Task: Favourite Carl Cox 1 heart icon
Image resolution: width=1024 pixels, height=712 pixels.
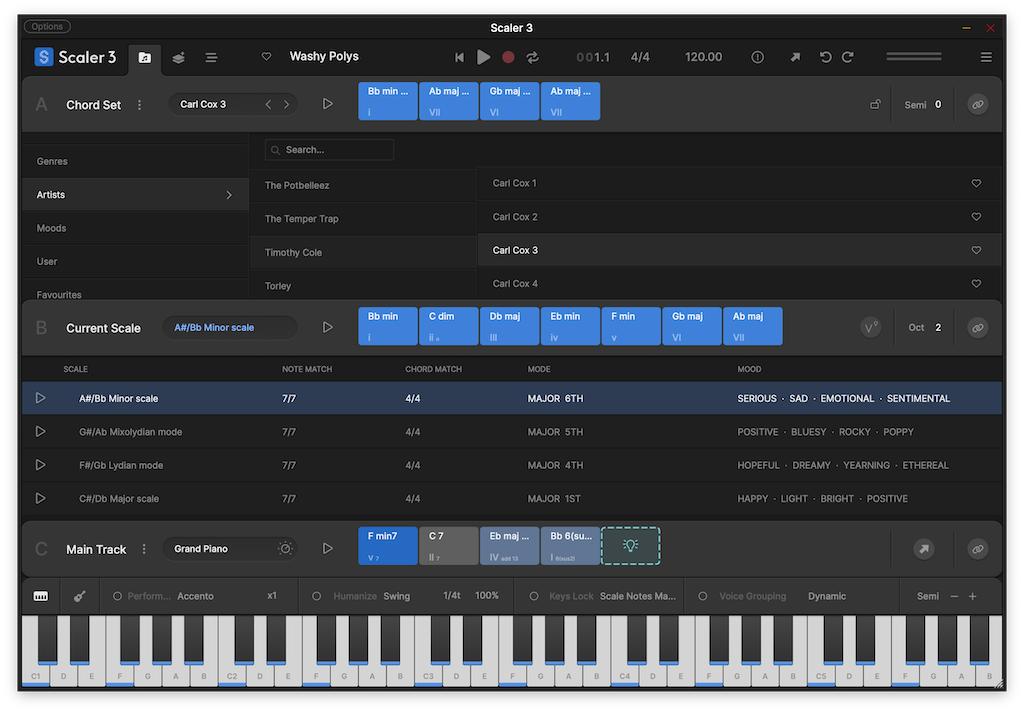Action: [976, 184]
